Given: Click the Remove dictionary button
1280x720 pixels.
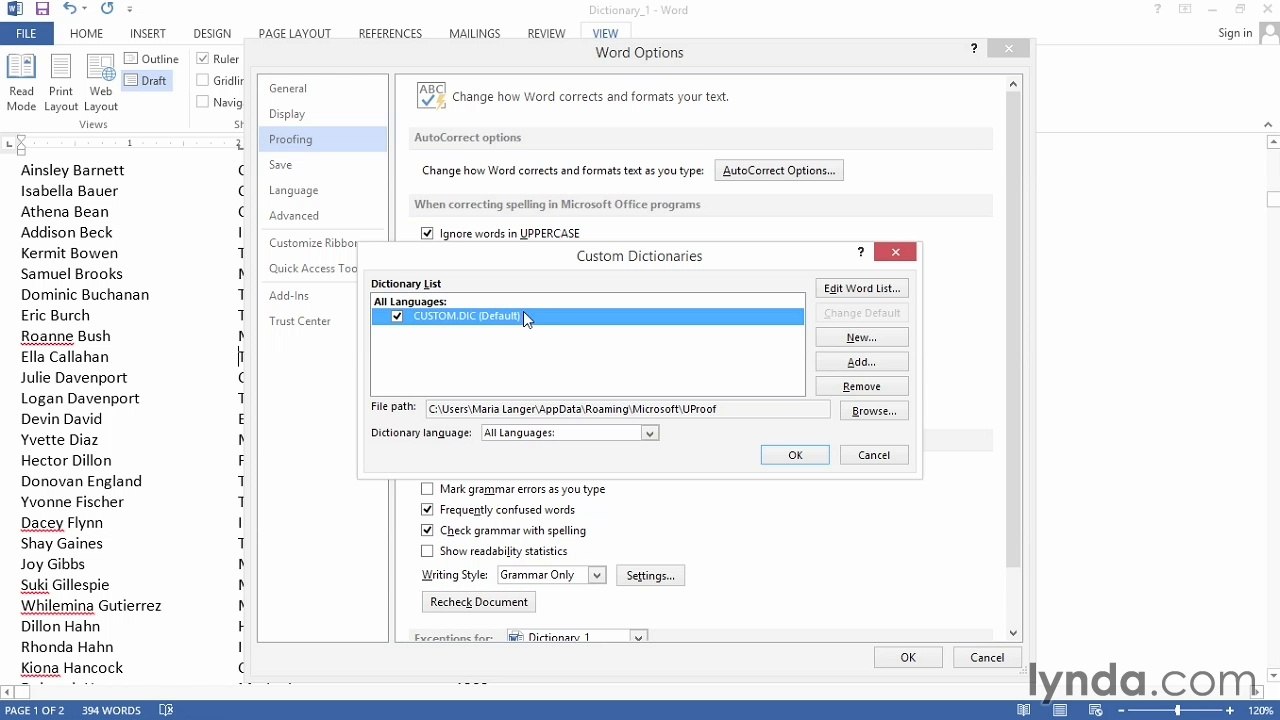Looking at the screenshot, I should coord(862,387).
